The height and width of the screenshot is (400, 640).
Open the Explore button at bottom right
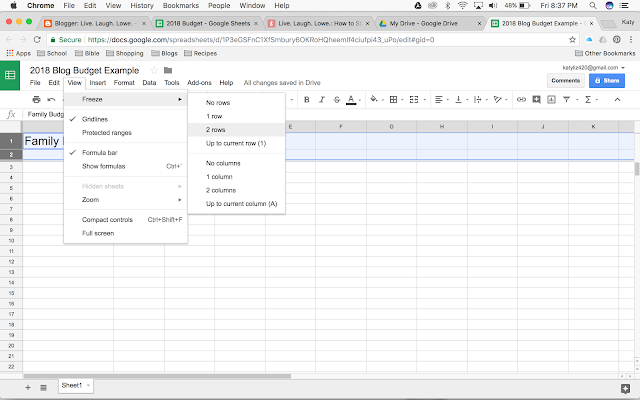[x=625, y=388]
